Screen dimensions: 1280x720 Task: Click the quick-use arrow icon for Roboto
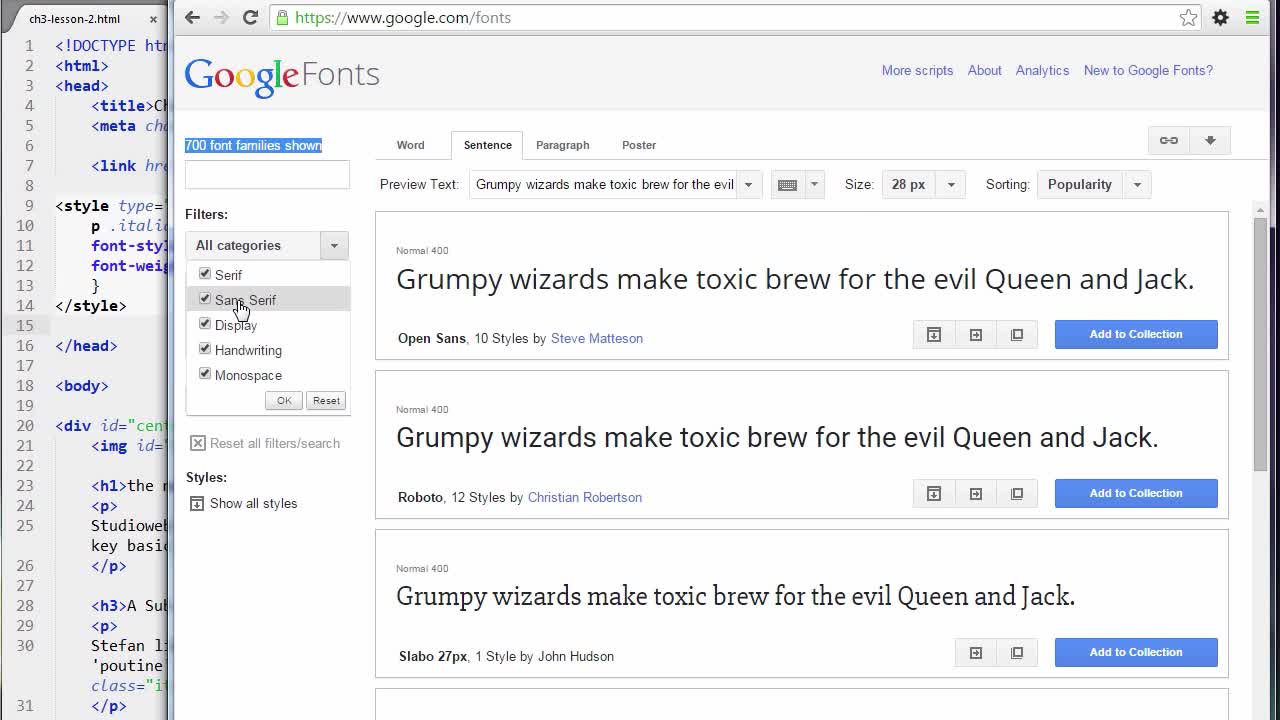coord(976,494)
